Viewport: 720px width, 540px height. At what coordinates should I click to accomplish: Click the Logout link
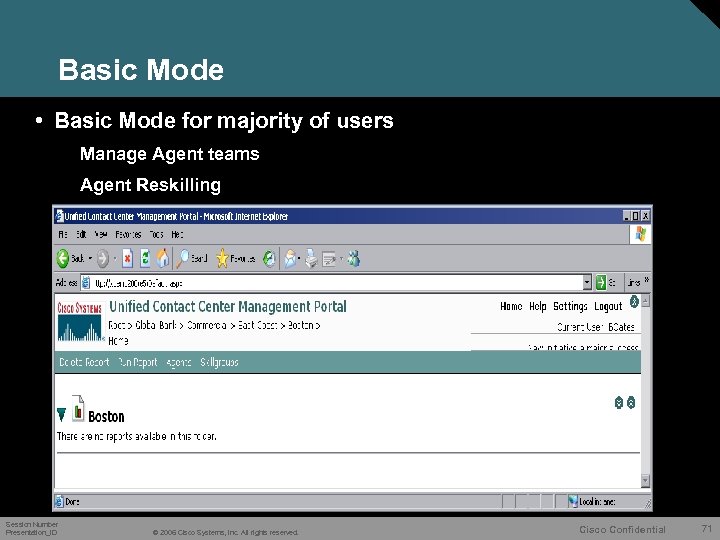click(608, 306)
